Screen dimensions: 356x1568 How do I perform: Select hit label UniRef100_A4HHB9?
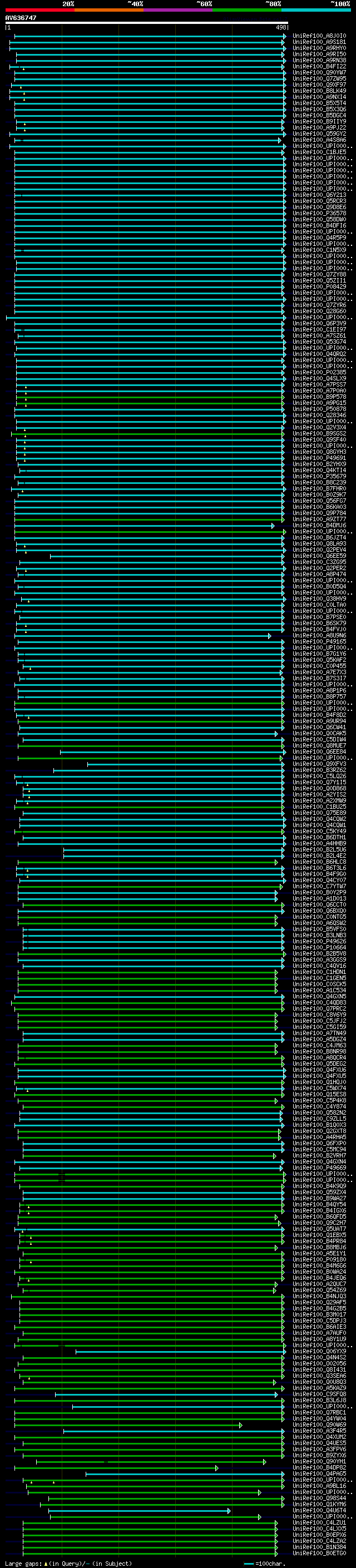point(319,844)
